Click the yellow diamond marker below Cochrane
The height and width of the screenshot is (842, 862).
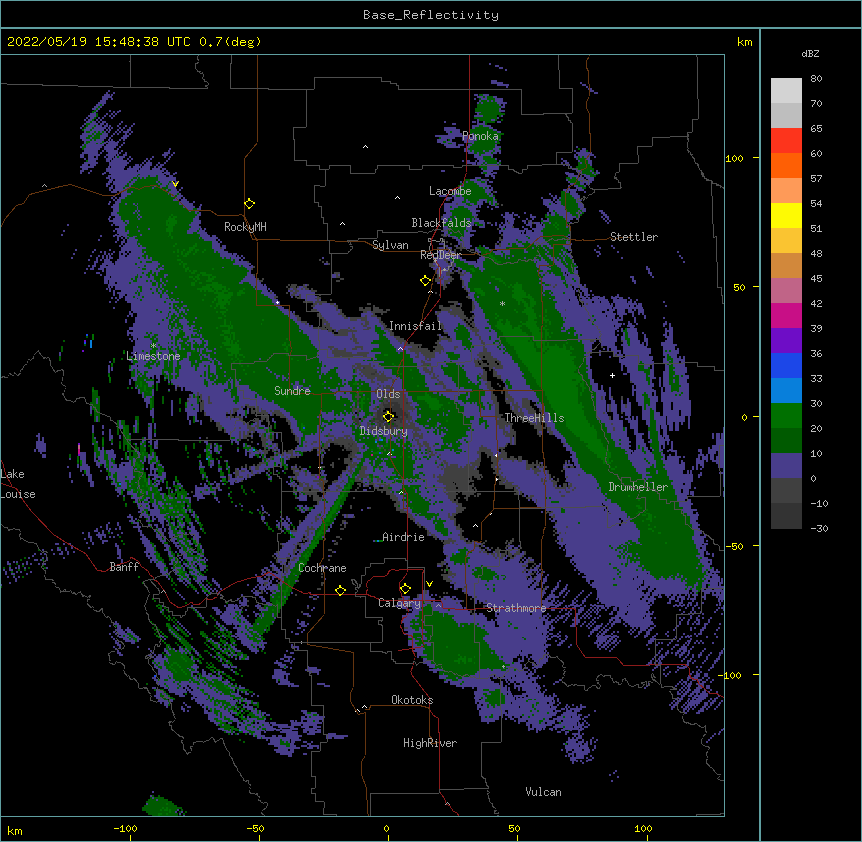pyautogui.click(x=340, y=590)
